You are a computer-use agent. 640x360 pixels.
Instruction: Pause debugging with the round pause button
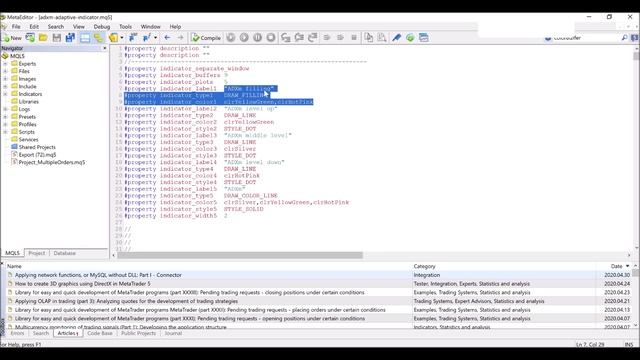coord(258,38)
